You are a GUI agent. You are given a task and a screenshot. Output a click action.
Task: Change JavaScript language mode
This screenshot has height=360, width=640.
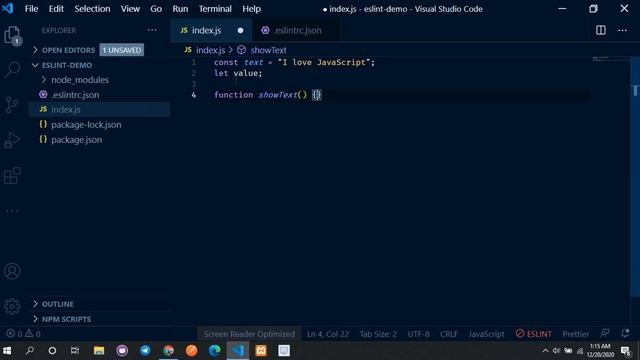click(x=486, y=334)
